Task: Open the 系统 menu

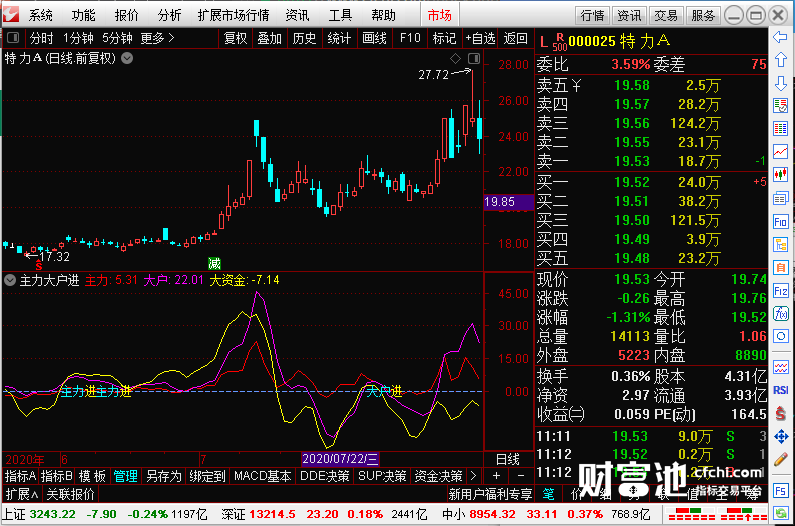Action: [x=41, y=15]
